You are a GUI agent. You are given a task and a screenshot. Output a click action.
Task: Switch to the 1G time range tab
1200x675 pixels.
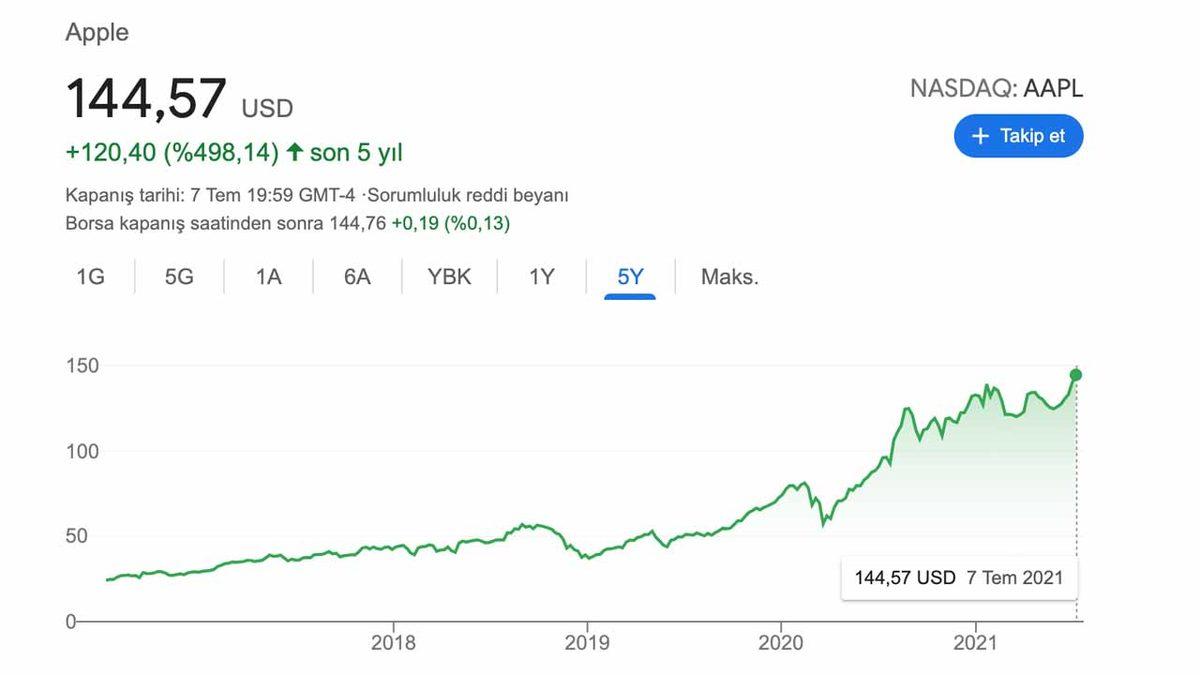coord(89,277)
